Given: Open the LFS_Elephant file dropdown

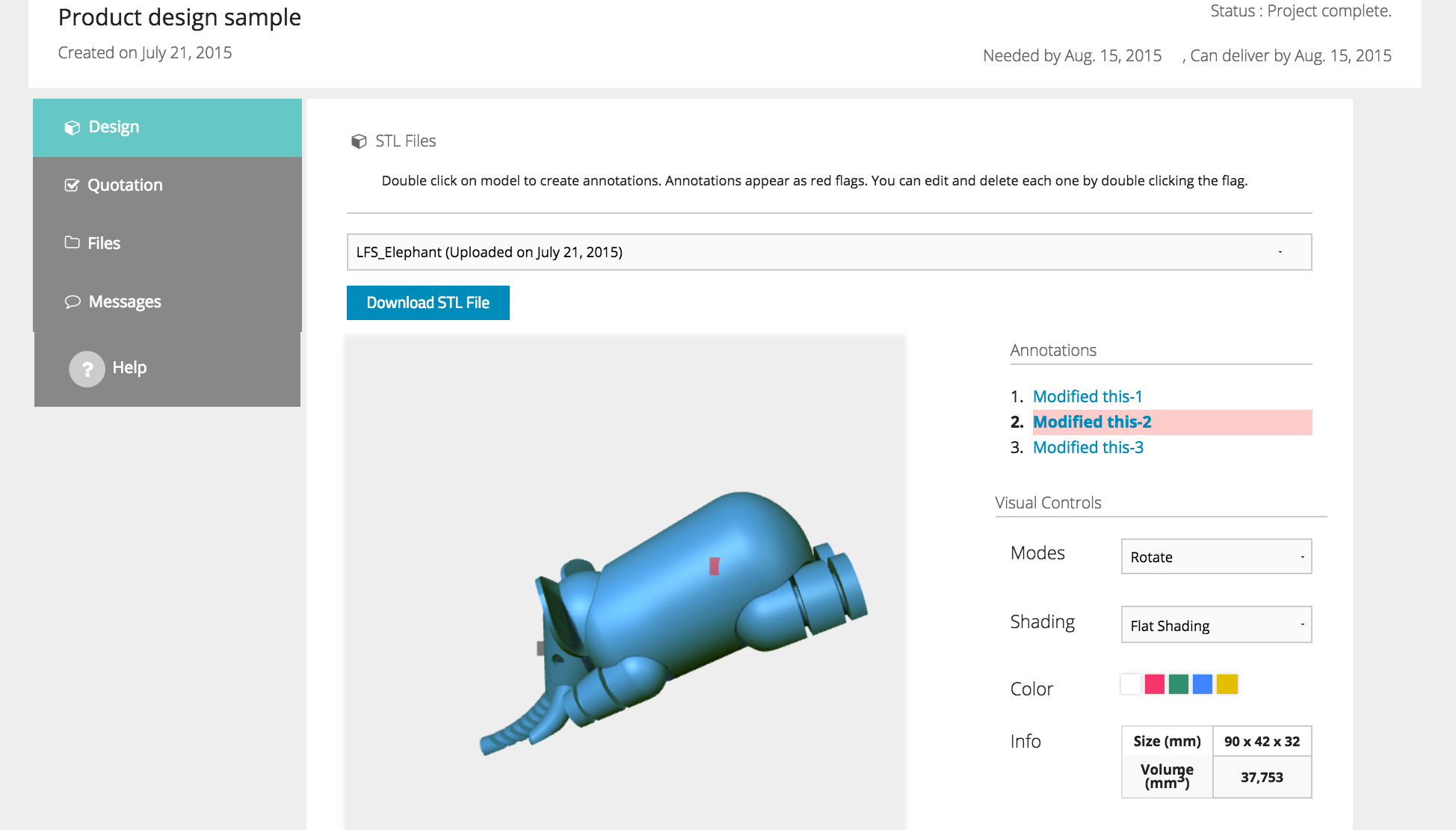Looking at the screenshot, I should click(828, 252).
